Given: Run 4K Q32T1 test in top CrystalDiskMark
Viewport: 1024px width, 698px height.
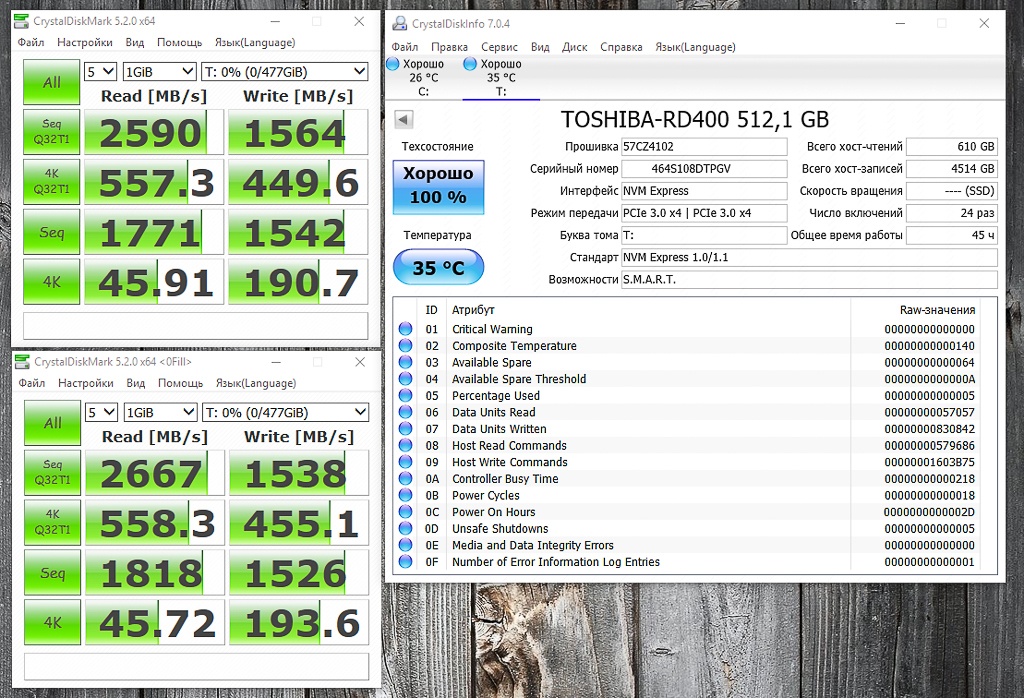Looking at the screenshot, I should (52, 182).
